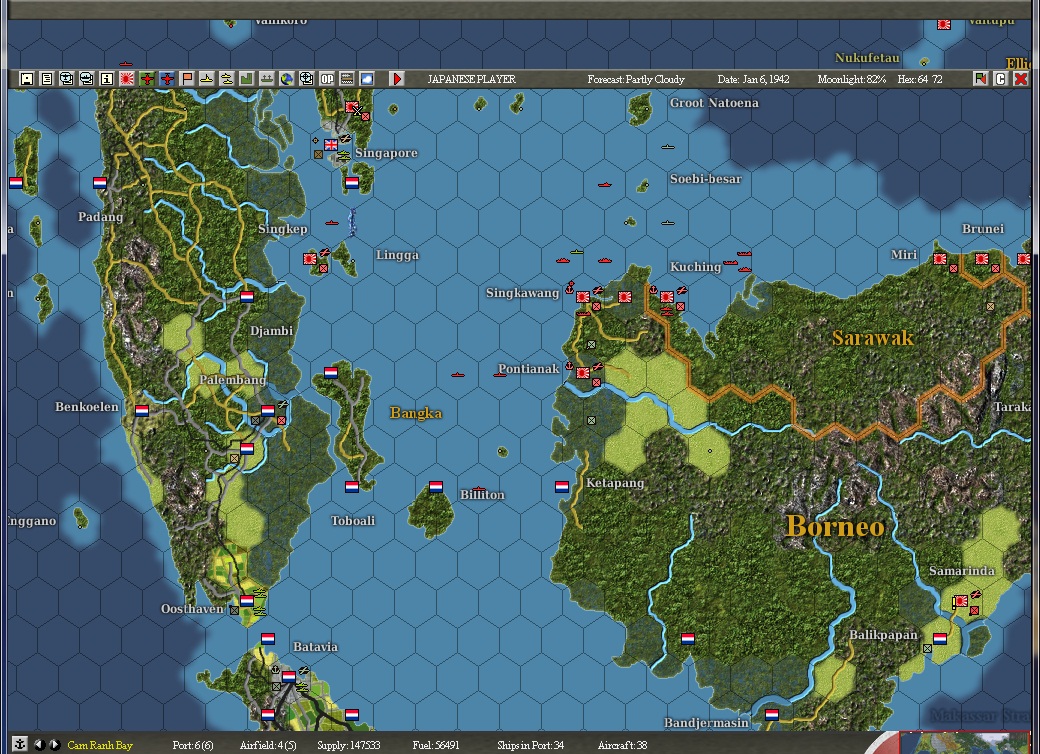Select the Dutch flag at Palembang
The height and width of the screenshot is (754, 1040).
click(x=268, y=410)
